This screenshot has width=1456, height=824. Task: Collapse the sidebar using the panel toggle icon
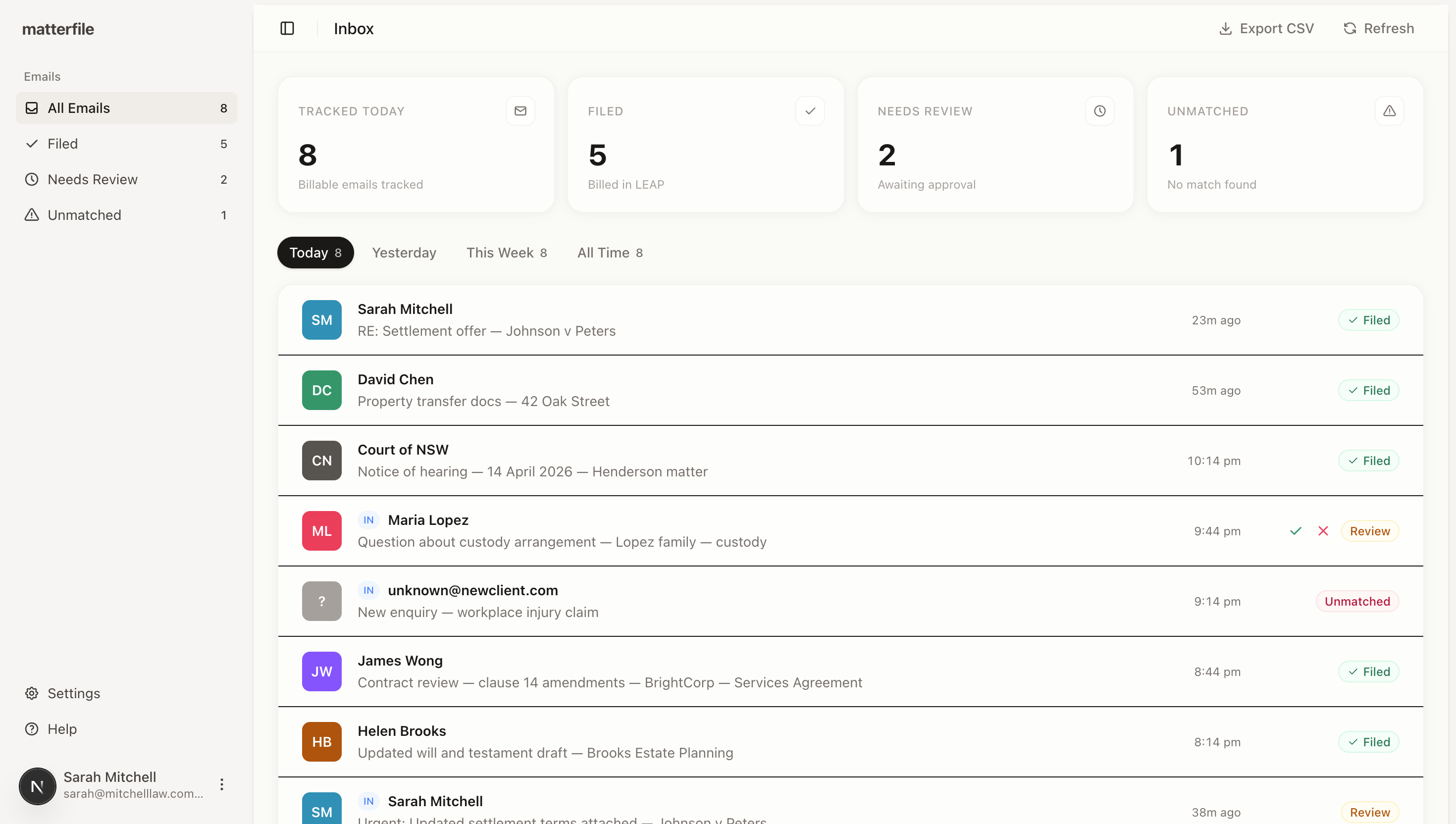(287, 28)
